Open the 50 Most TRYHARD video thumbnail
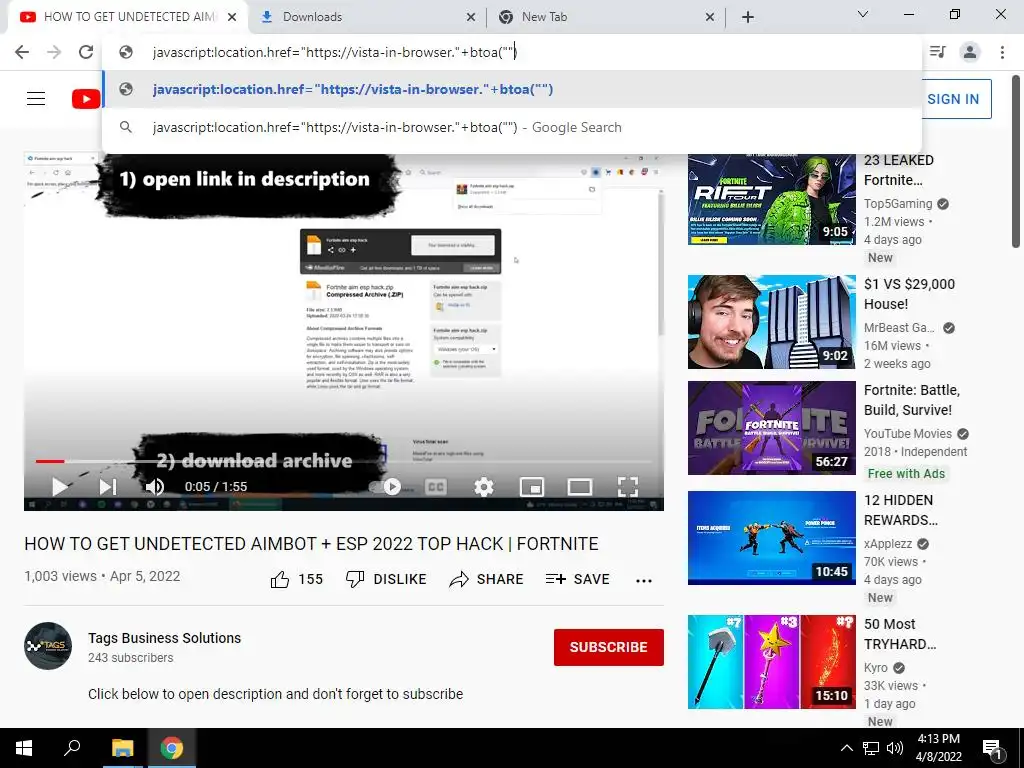 click(x=771, y=662)
